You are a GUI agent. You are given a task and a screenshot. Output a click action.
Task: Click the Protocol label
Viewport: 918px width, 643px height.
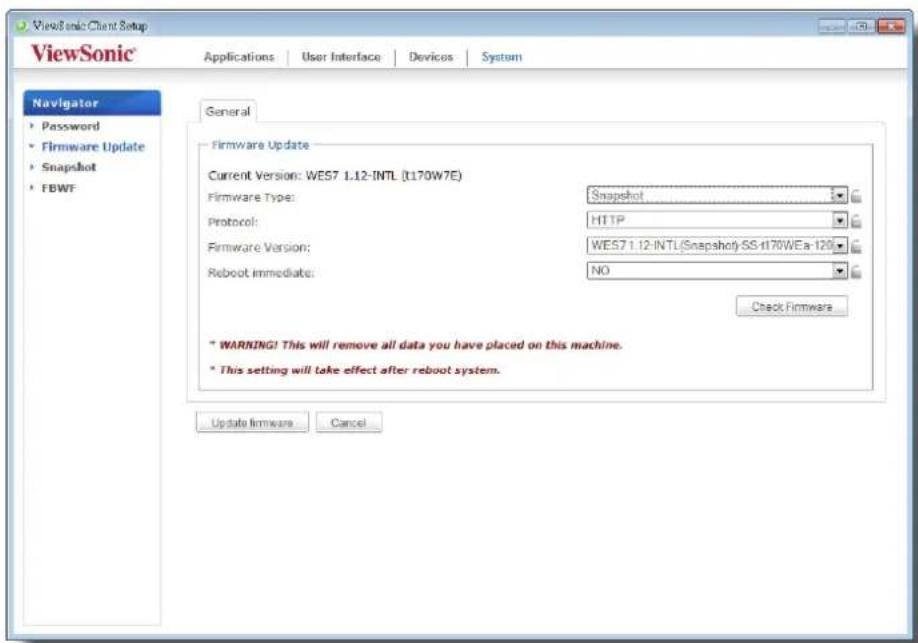point(233,222)
